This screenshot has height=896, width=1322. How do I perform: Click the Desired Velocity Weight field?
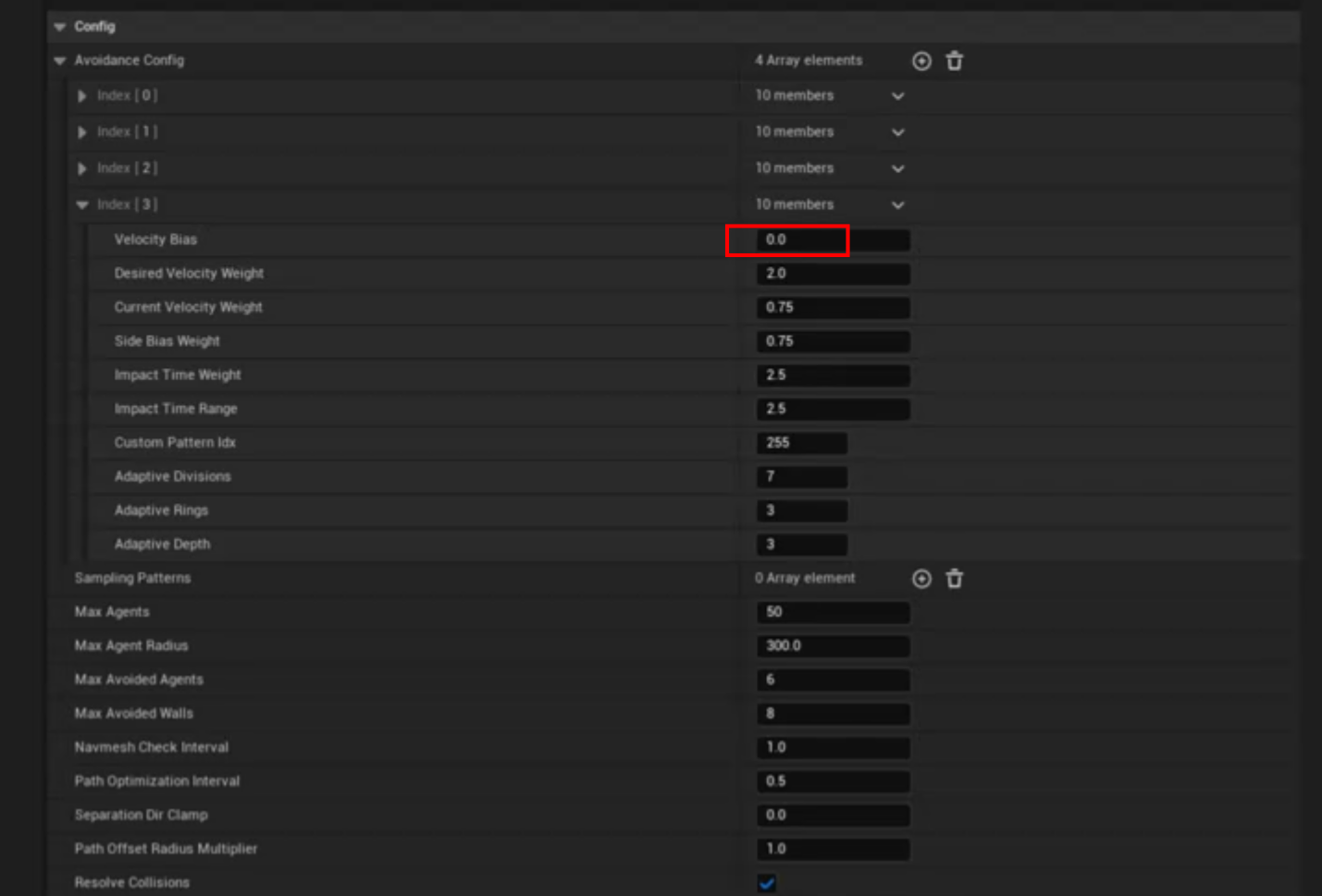tap(833, 274)
